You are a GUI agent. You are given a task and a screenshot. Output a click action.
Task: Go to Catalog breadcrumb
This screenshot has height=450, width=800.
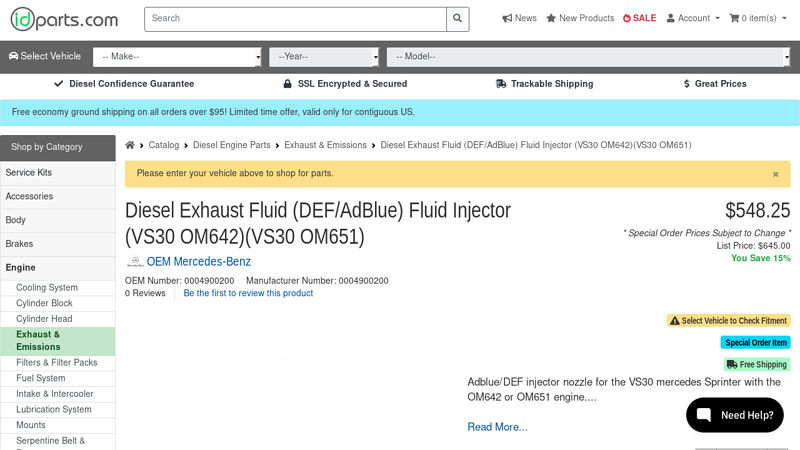(164, 145)
